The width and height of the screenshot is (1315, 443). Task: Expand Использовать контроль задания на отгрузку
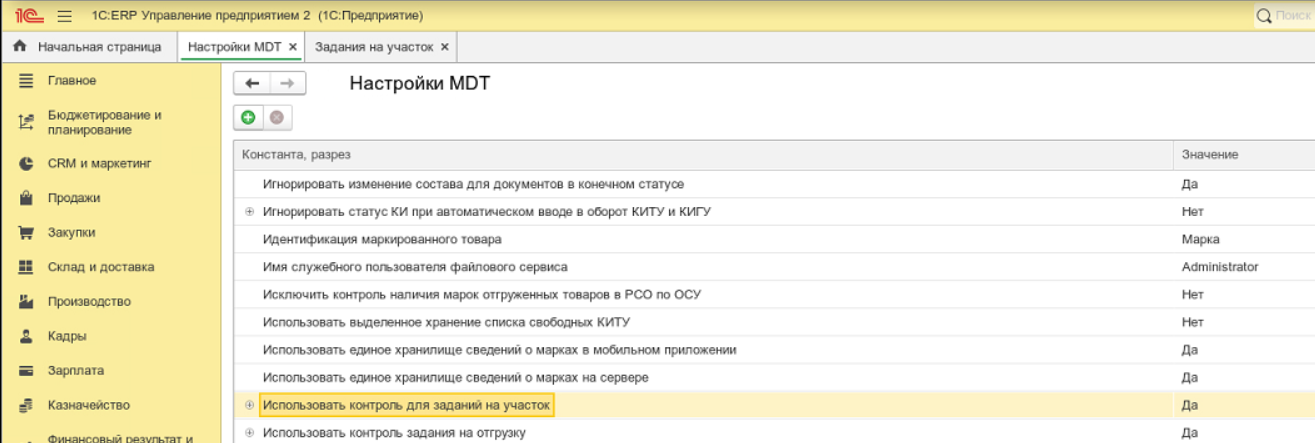click(x=249, y=433)
